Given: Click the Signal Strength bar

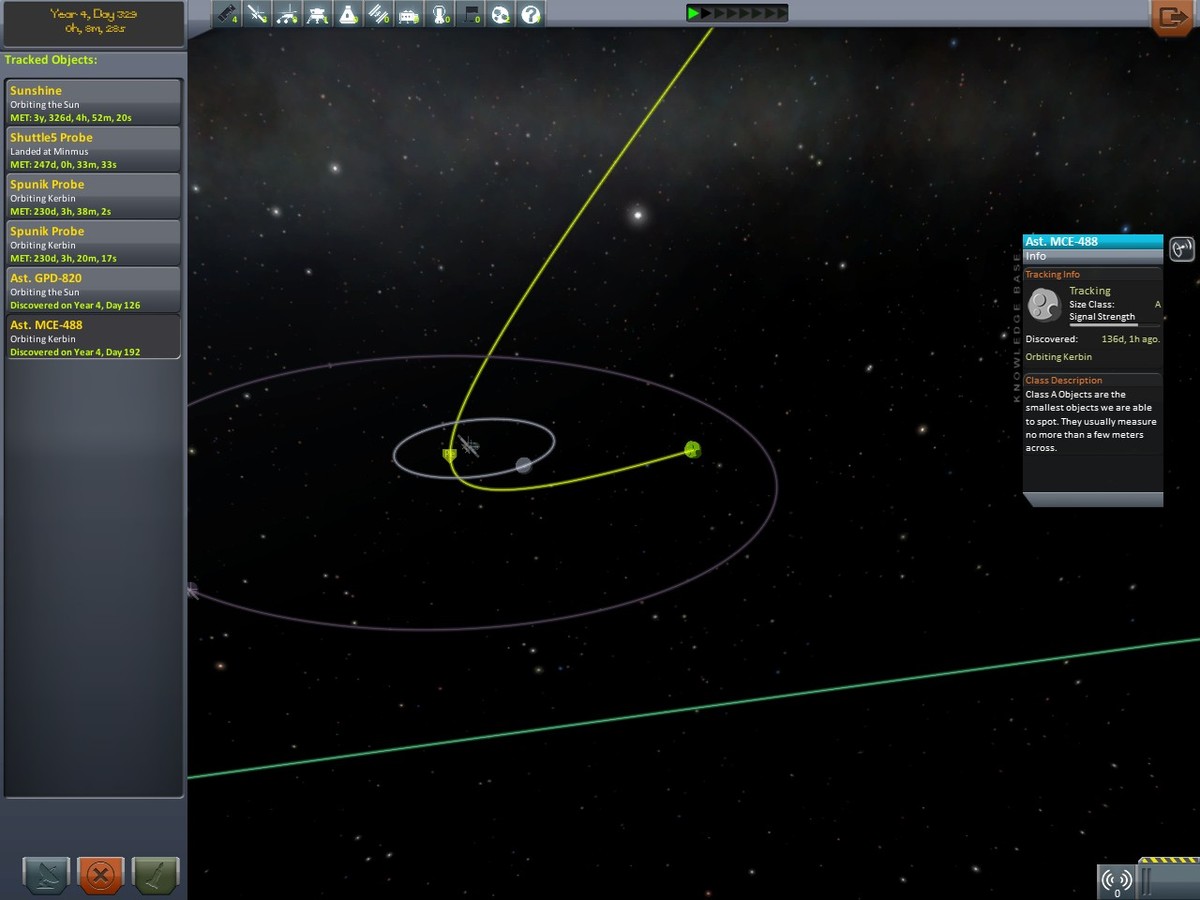Looking at the screenshot, I should (1115, 325).
